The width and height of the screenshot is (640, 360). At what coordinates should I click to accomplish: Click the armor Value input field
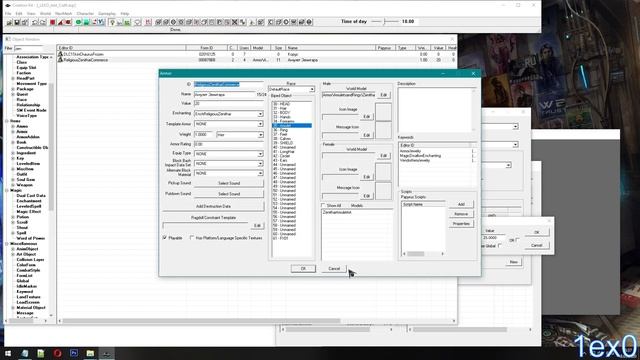(229, 104)
